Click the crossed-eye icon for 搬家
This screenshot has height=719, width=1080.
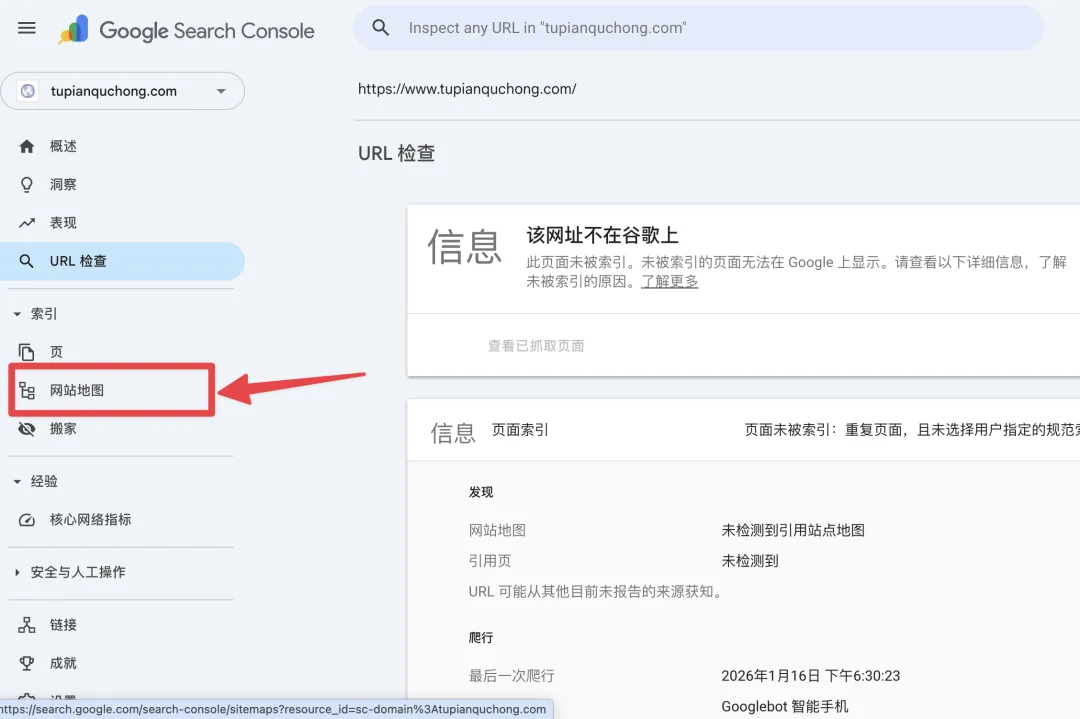coord(27,428)
